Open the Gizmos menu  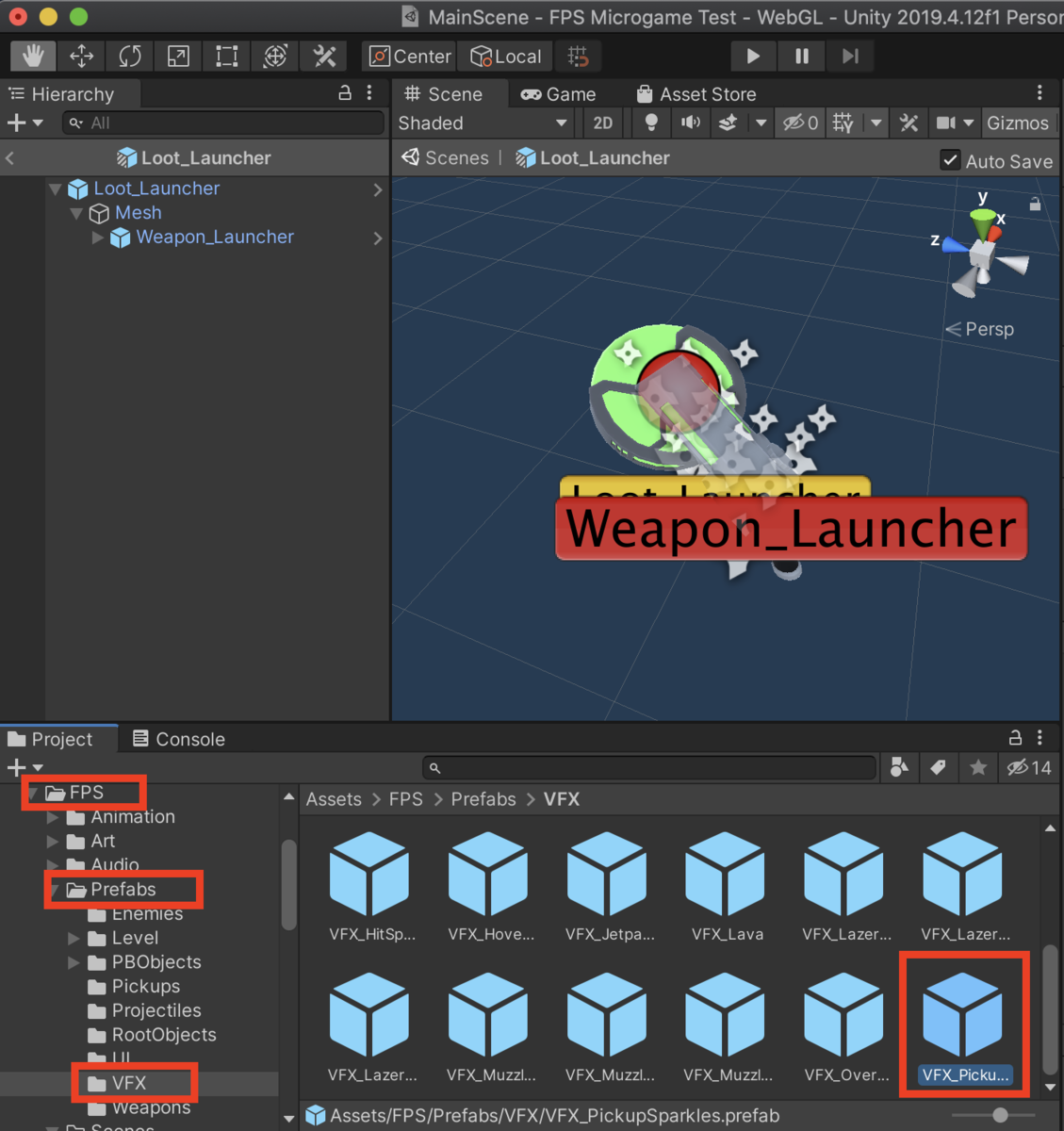[x=1018, y=123]
